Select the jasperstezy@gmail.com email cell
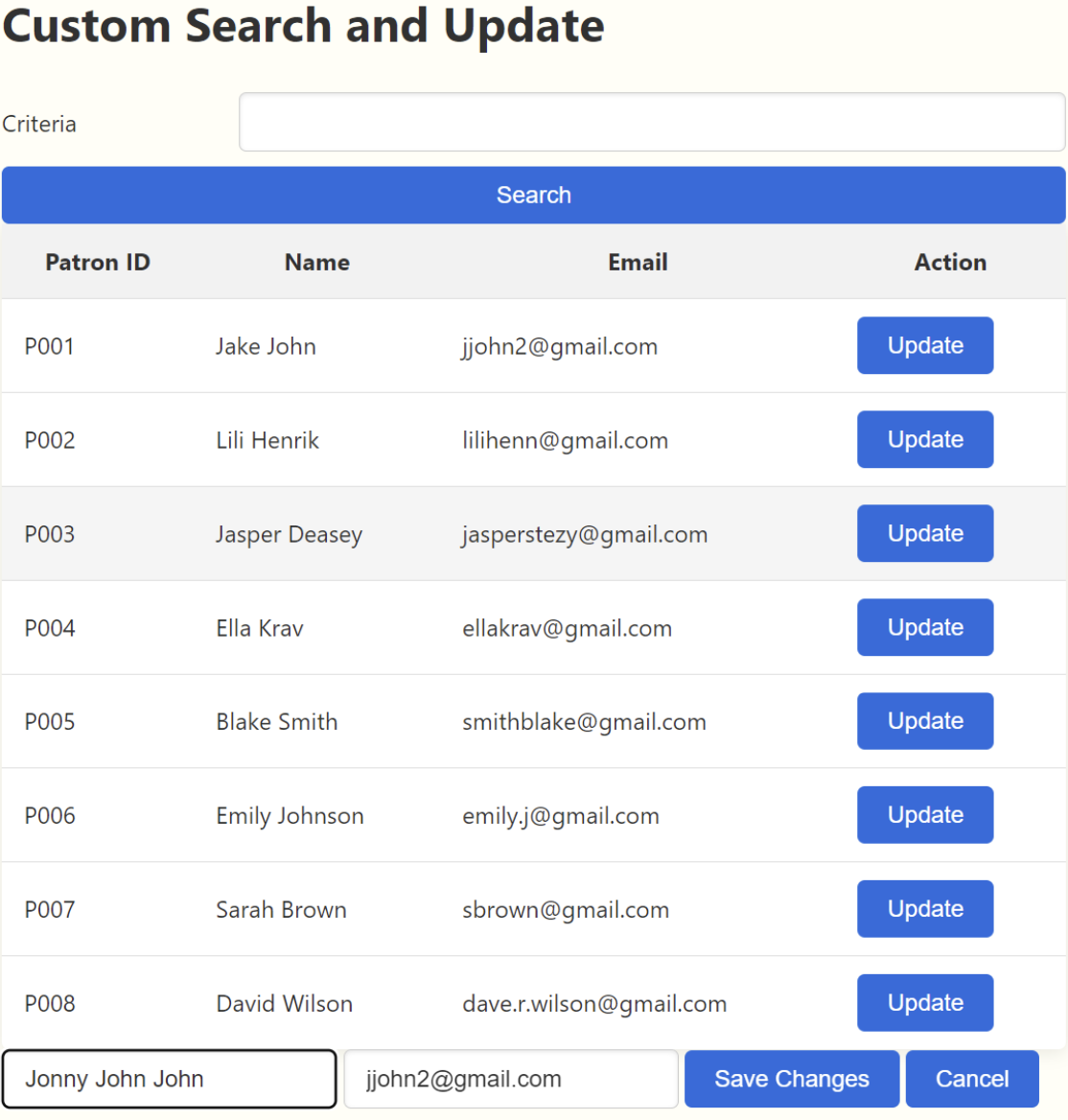The height and width of the screenshot is (1120, 1068). pyautogui.click(x=585, y=534)
